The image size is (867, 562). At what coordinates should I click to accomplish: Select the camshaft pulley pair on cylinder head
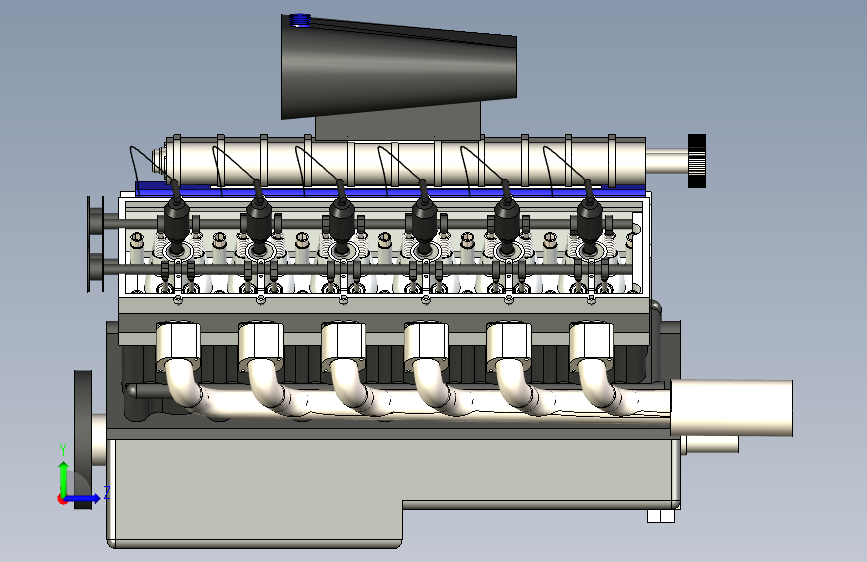click(96, 244)
